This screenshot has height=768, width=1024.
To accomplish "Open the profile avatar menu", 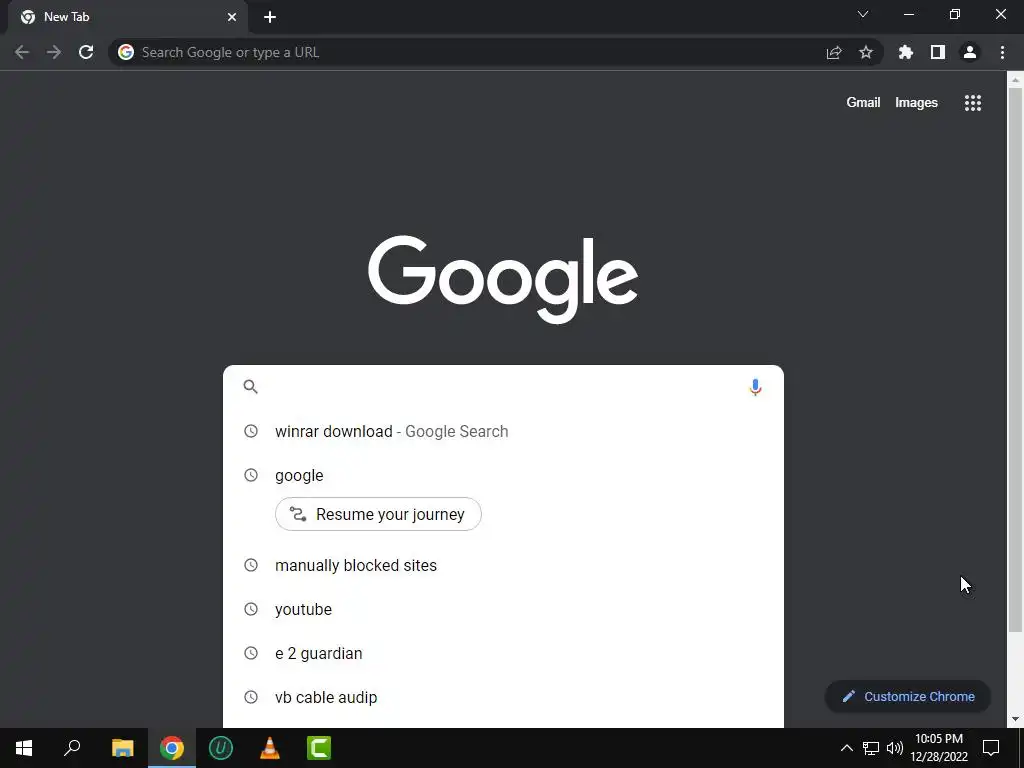I will (x=970, y=52).
